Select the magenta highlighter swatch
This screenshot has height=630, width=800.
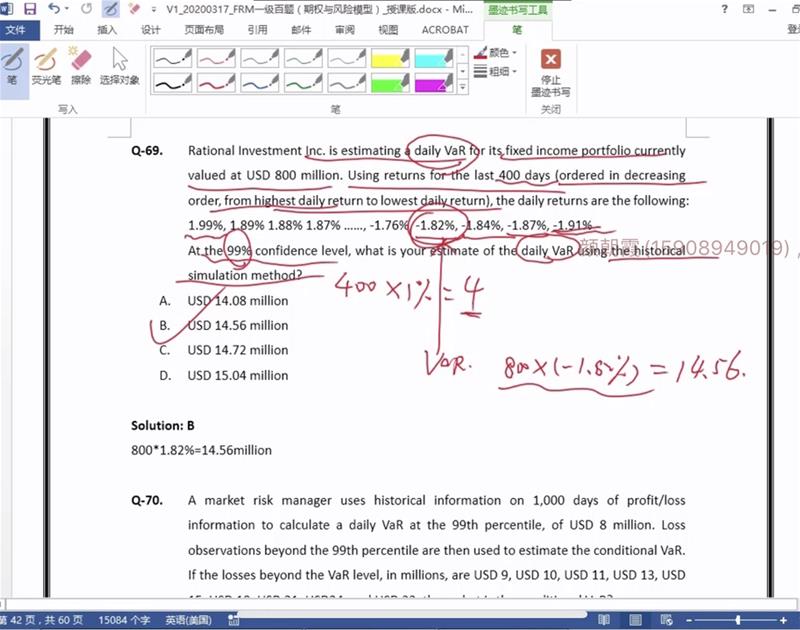pos(434,83)
